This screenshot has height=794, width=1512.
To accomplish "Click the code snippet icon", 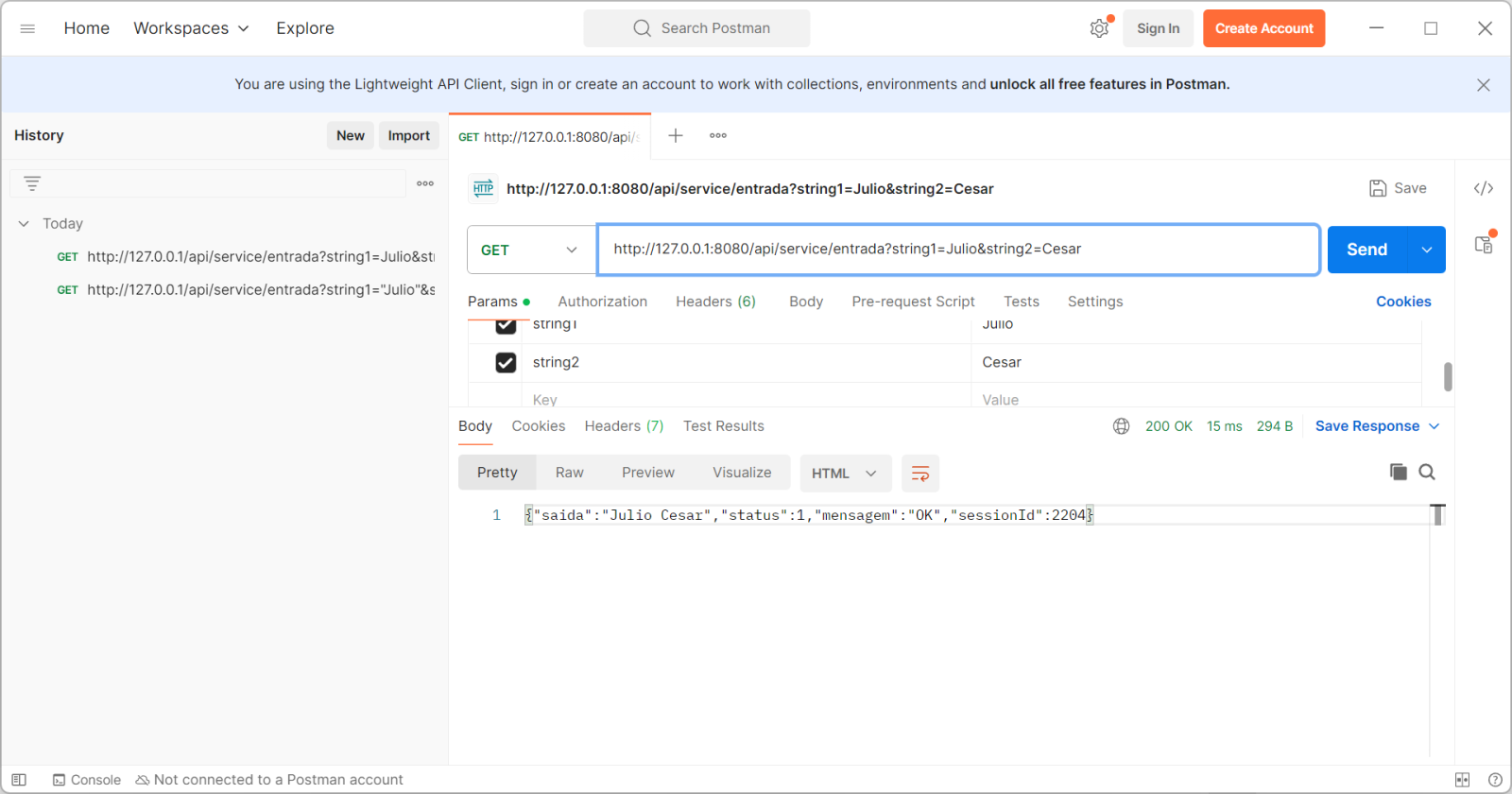I will pos(1483,188).
